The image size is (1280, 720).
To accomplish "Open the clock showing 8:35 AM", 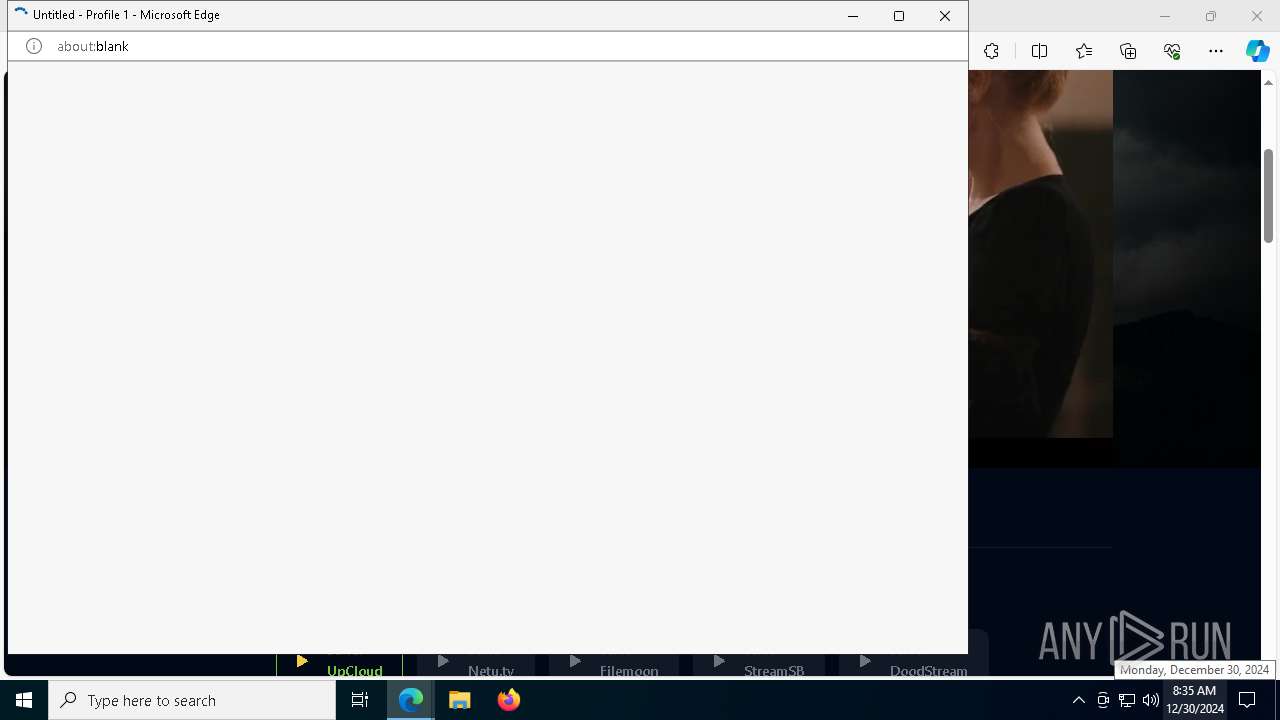I will (1194, 700).
